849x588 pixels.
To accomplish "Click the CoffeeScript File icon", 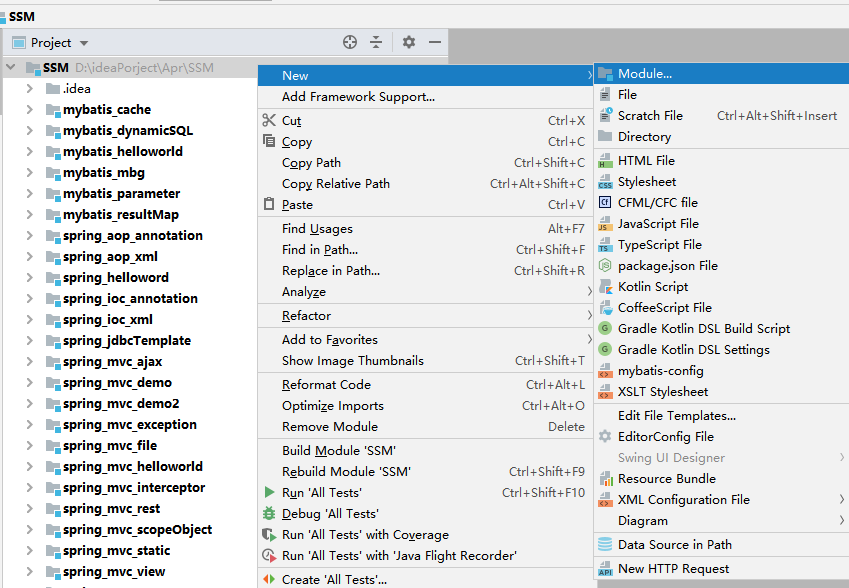I will (605, 308).
